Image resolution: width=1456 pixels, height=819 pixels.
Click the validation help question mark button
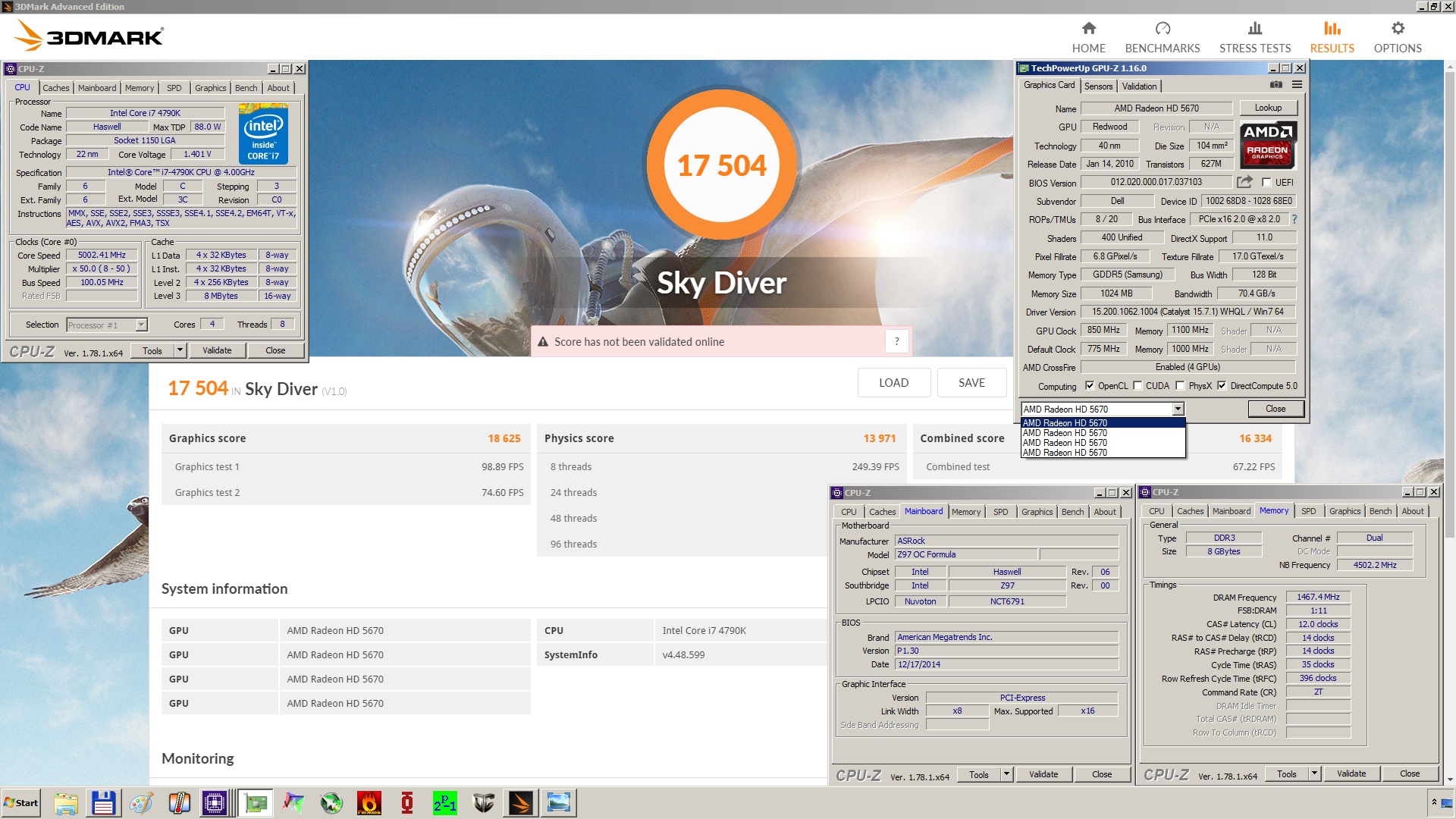tap(896, 342)
